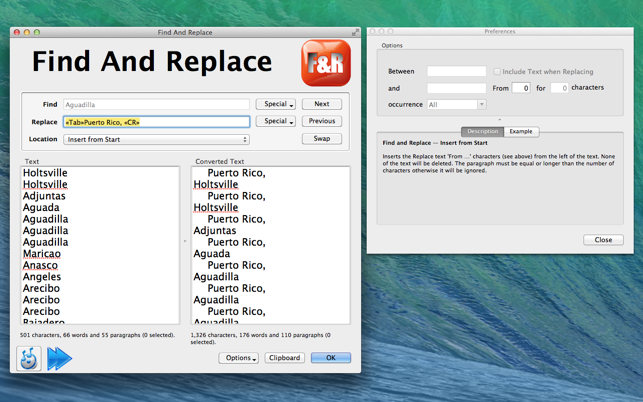643x402 pixels.
Task: Click the Previous button
Action: (x=322, y=121)
